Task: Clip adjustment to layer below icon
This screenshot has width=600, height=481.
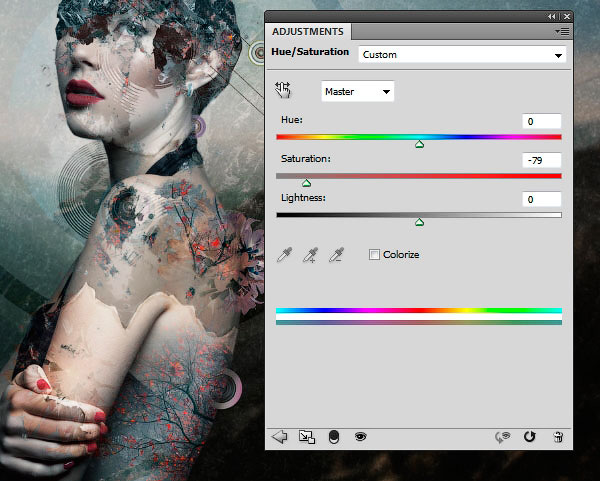Action: [334, 437]
